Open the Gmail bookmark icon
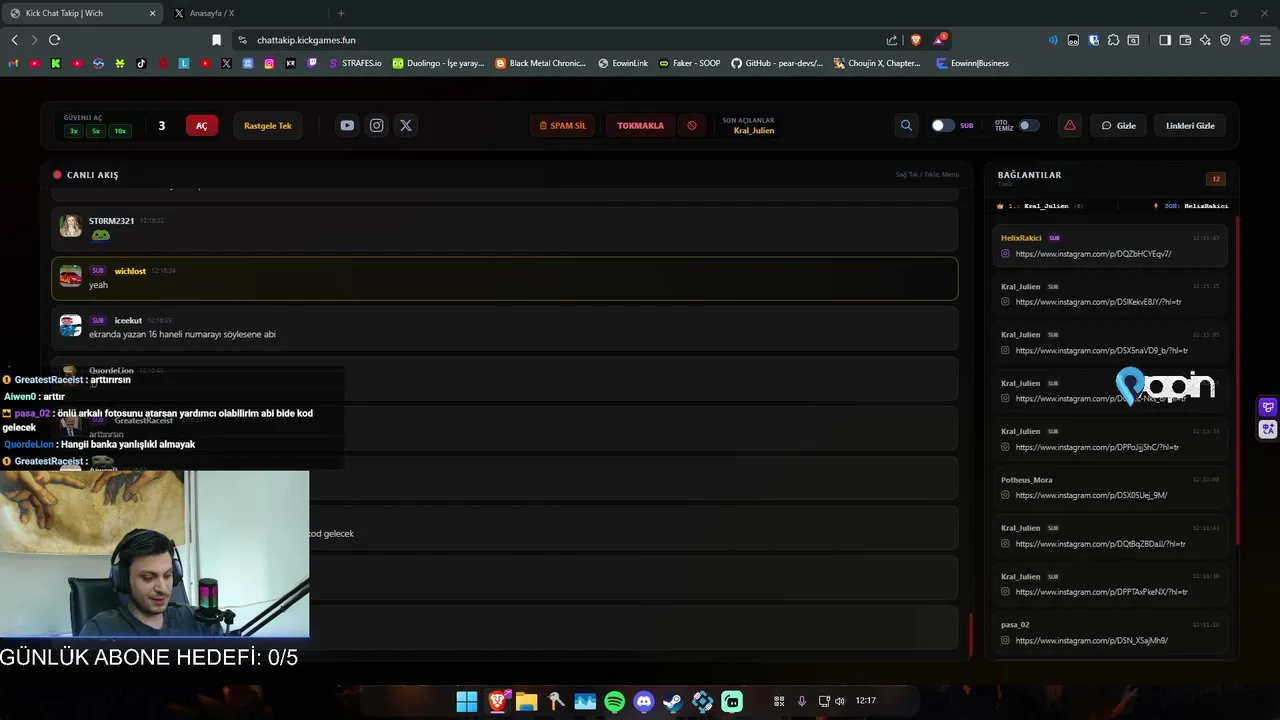The width and height of the screenshot is (1280, 720). (13, 63)
